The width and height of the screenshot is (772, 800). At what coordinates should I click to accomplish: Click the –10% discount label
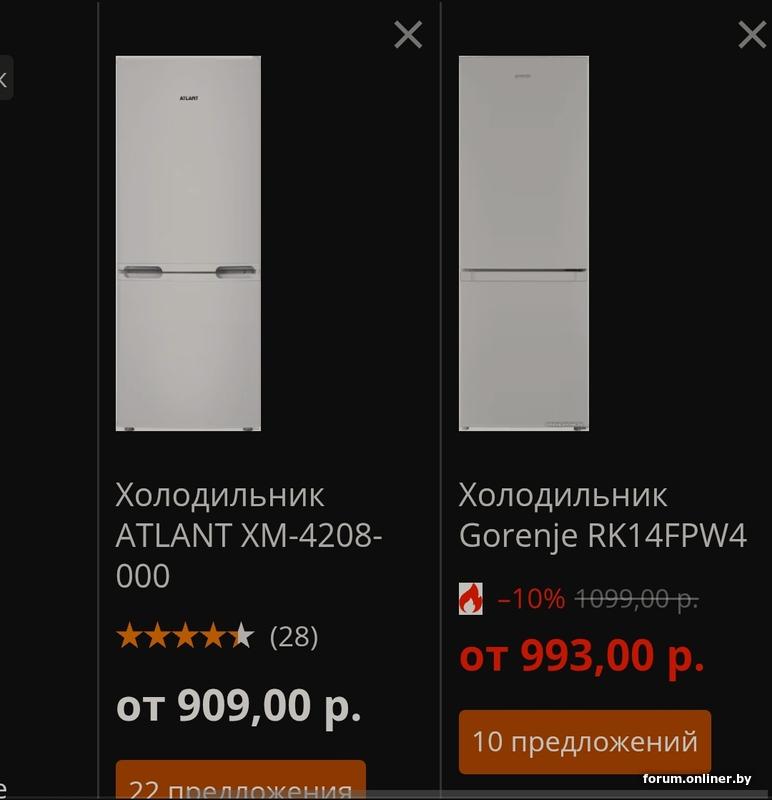coord(531,598)
